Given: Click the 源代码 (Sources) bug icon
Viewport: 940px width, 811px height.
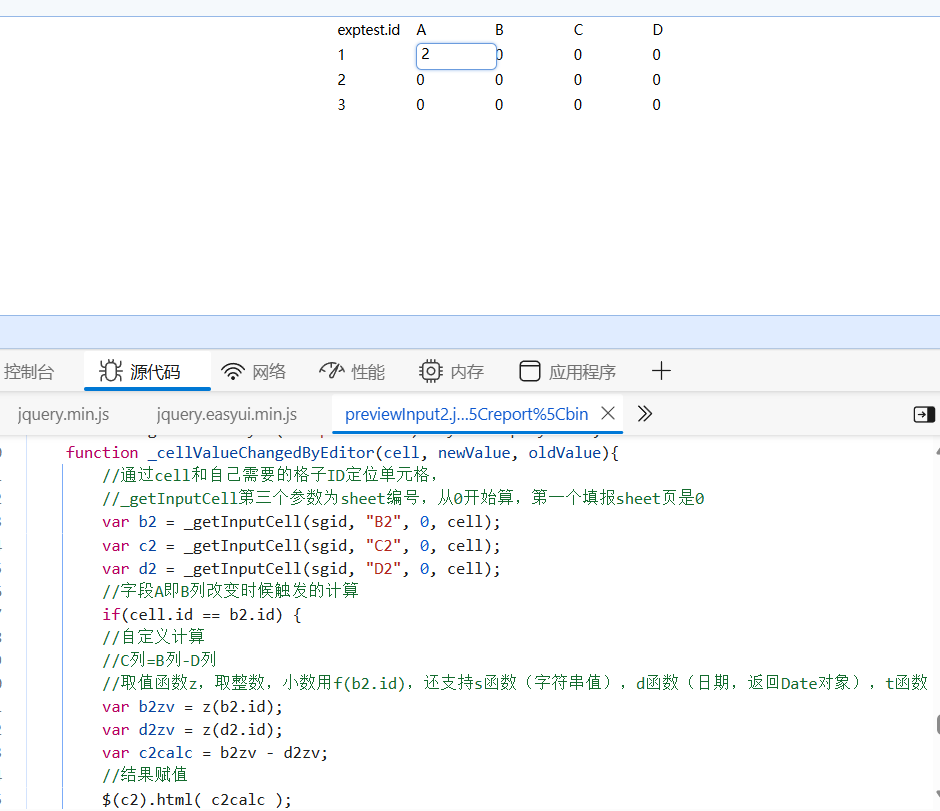Looking at the screenshot, I should pos(111,372).
